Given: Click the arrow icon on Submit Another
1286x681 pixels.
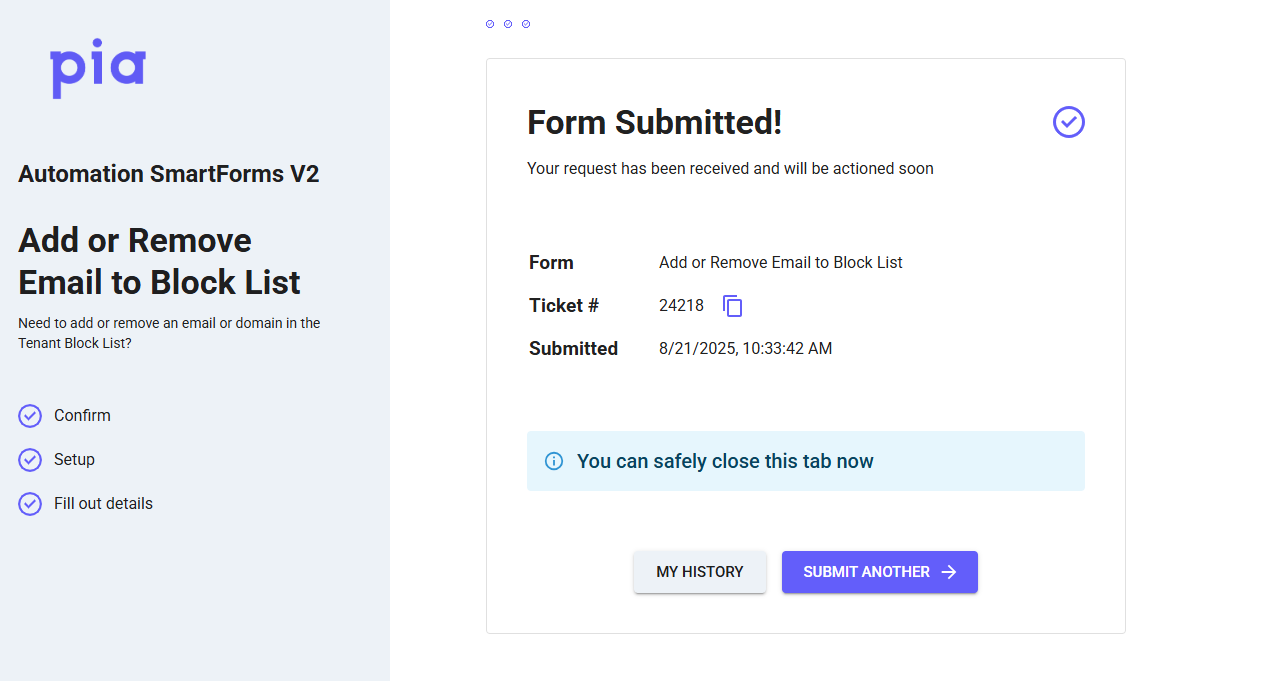Looking at the screenshot, I should tap(949, 572).
